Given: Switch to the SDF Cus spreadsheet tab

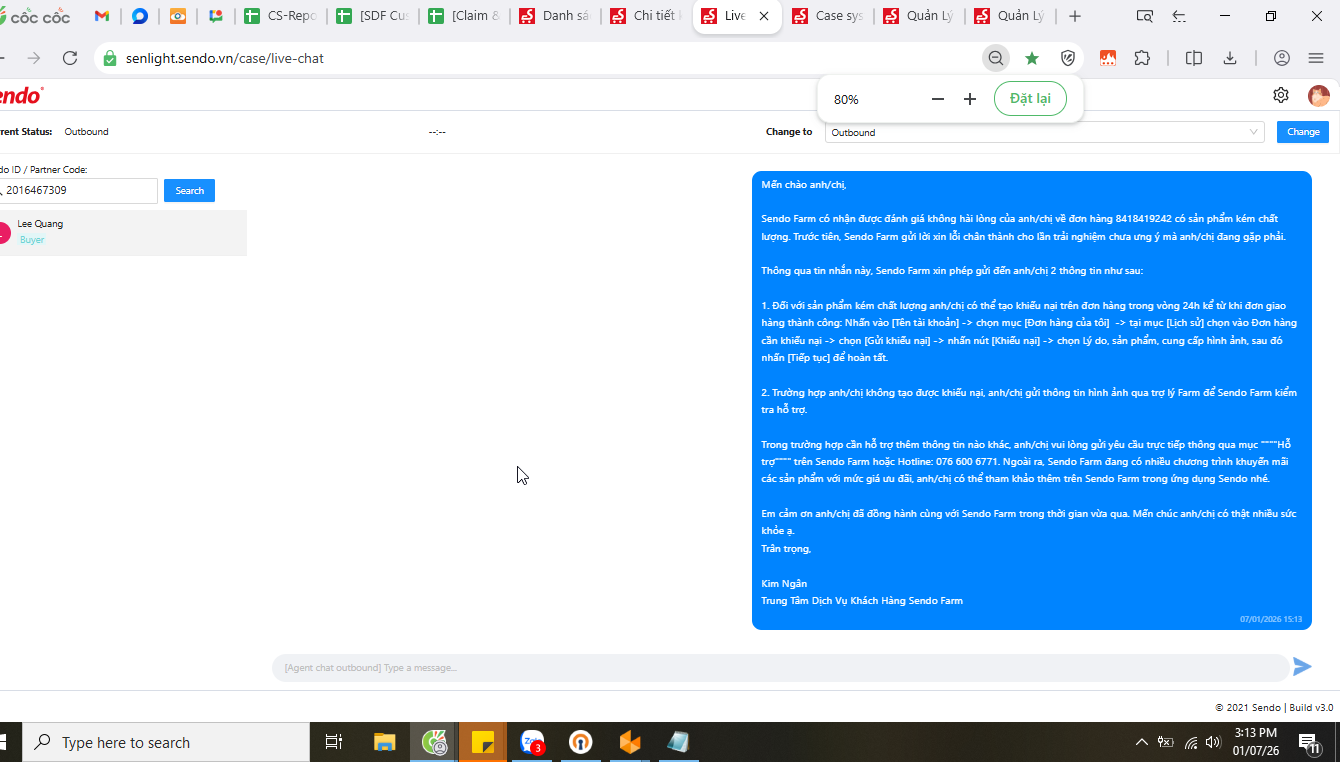Looking at the screenshot, I should coord(372,16).
